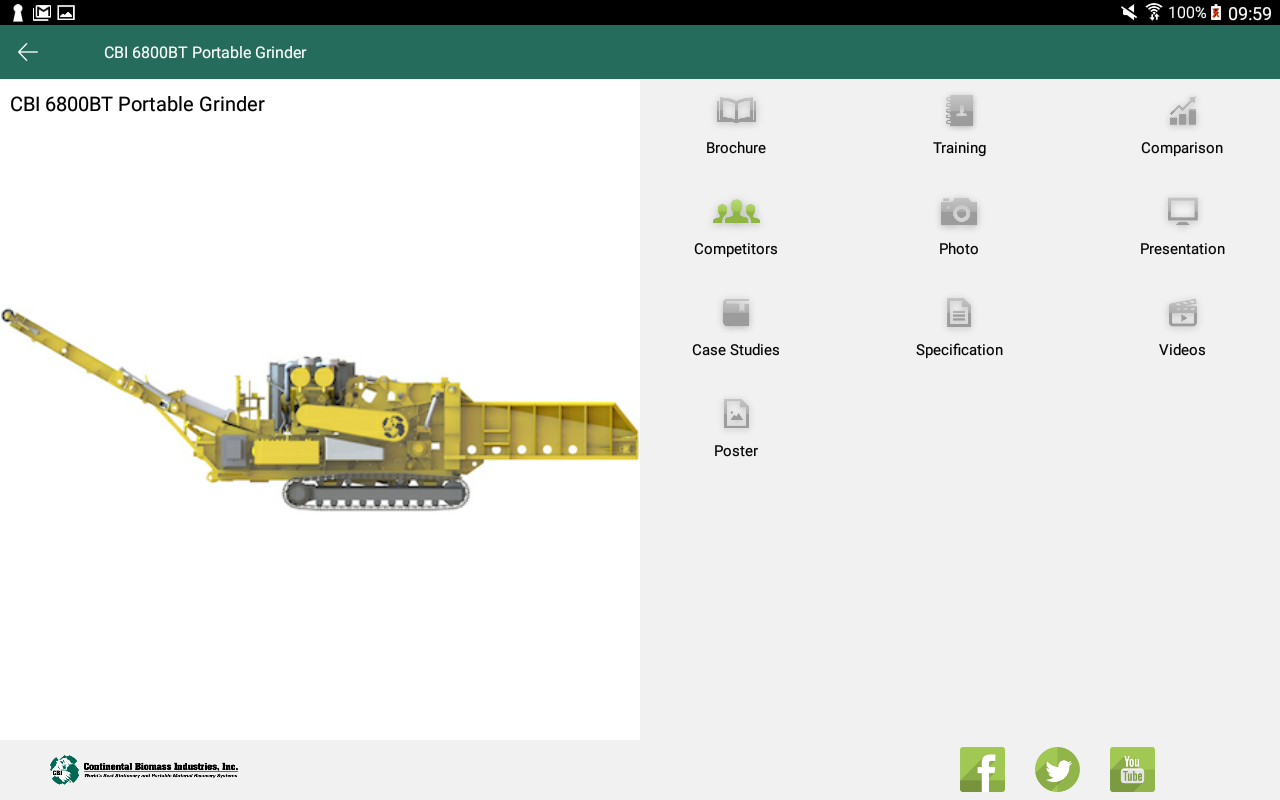This screenshot has height=800, width=1280.
Task: Tap the yellow grinder machine image
Action: tap(319, 410)
